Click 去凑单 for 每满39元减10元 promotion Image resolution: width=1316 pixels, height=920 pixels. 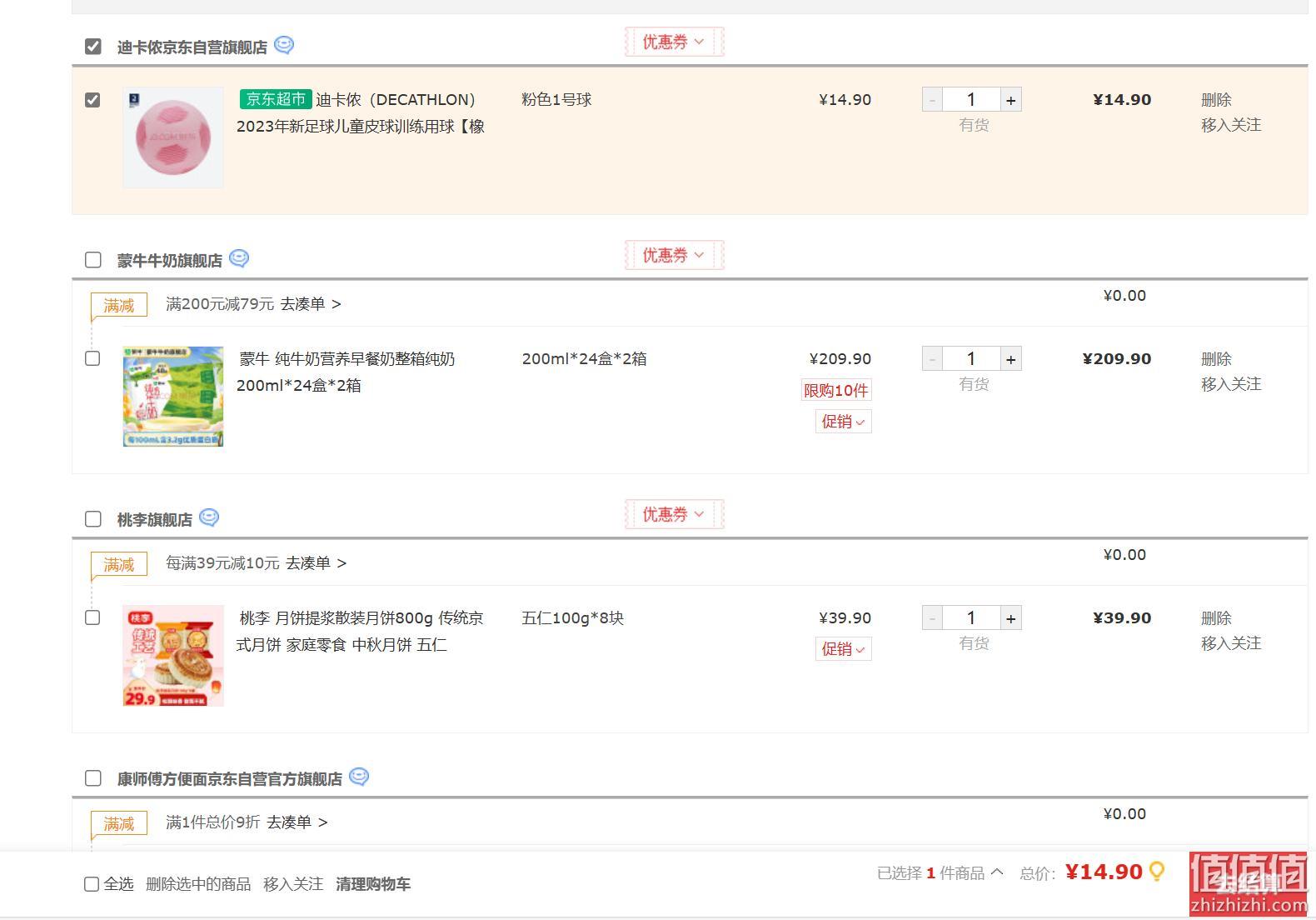click(316, 563)
